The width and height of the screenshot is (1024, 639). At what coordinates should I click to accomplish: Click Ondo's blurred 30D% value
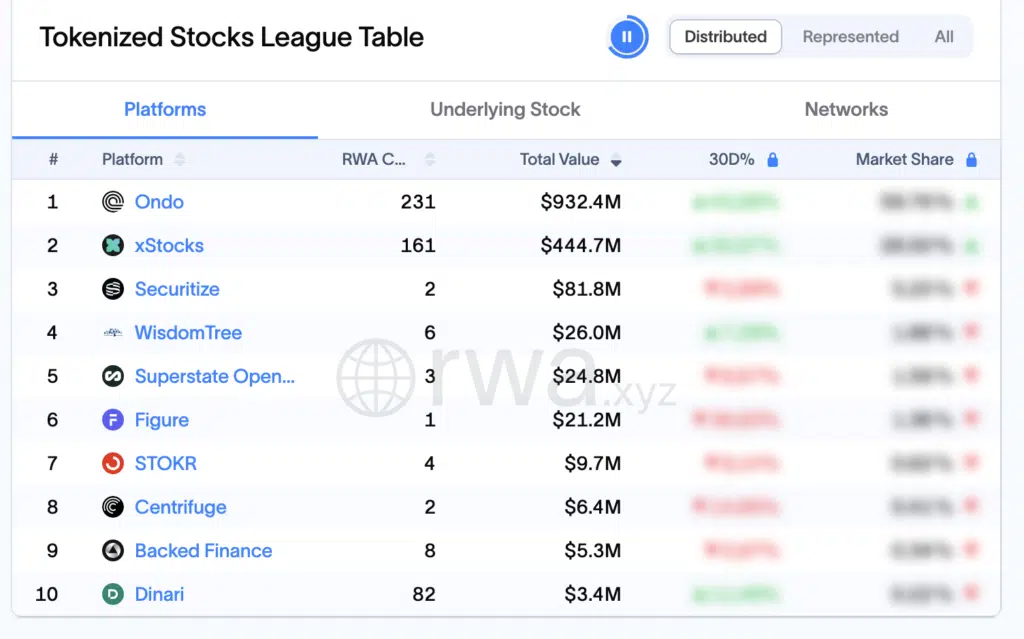click(x=735, y=202)
